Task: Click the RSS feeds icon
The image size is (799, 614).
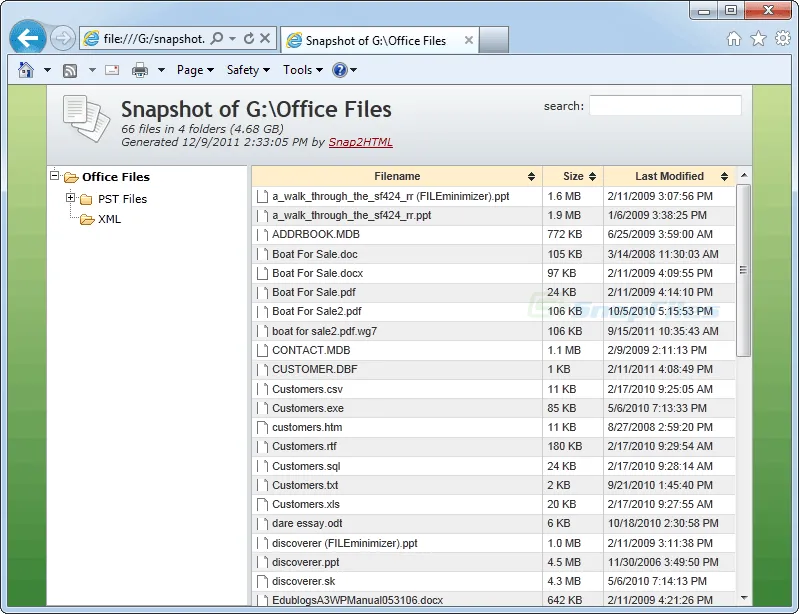Action: coord(70,70)
